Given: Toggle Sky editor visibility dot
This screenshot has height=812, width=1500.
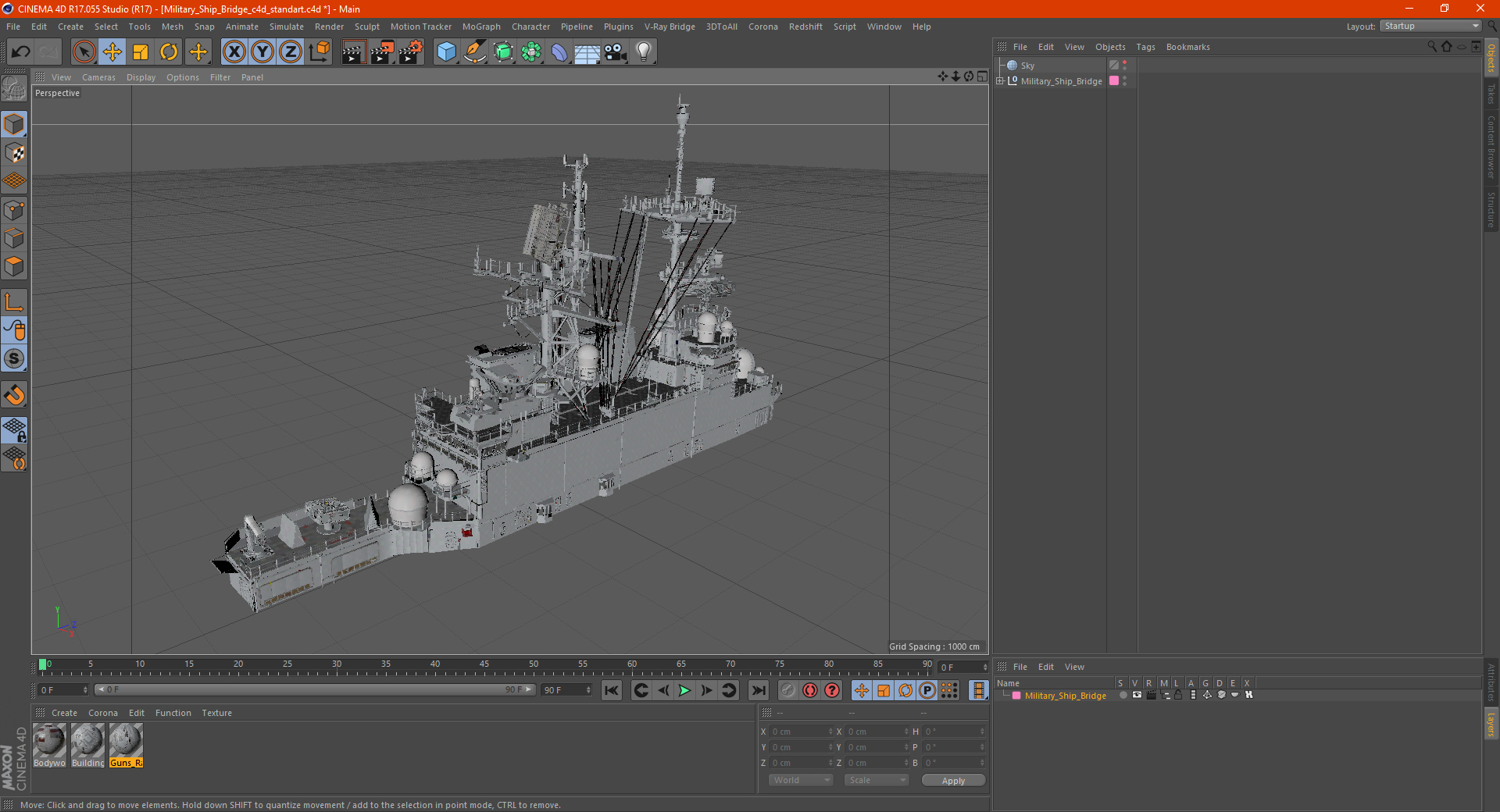Looking at the screenshot, I should [x=1125, y=62].
